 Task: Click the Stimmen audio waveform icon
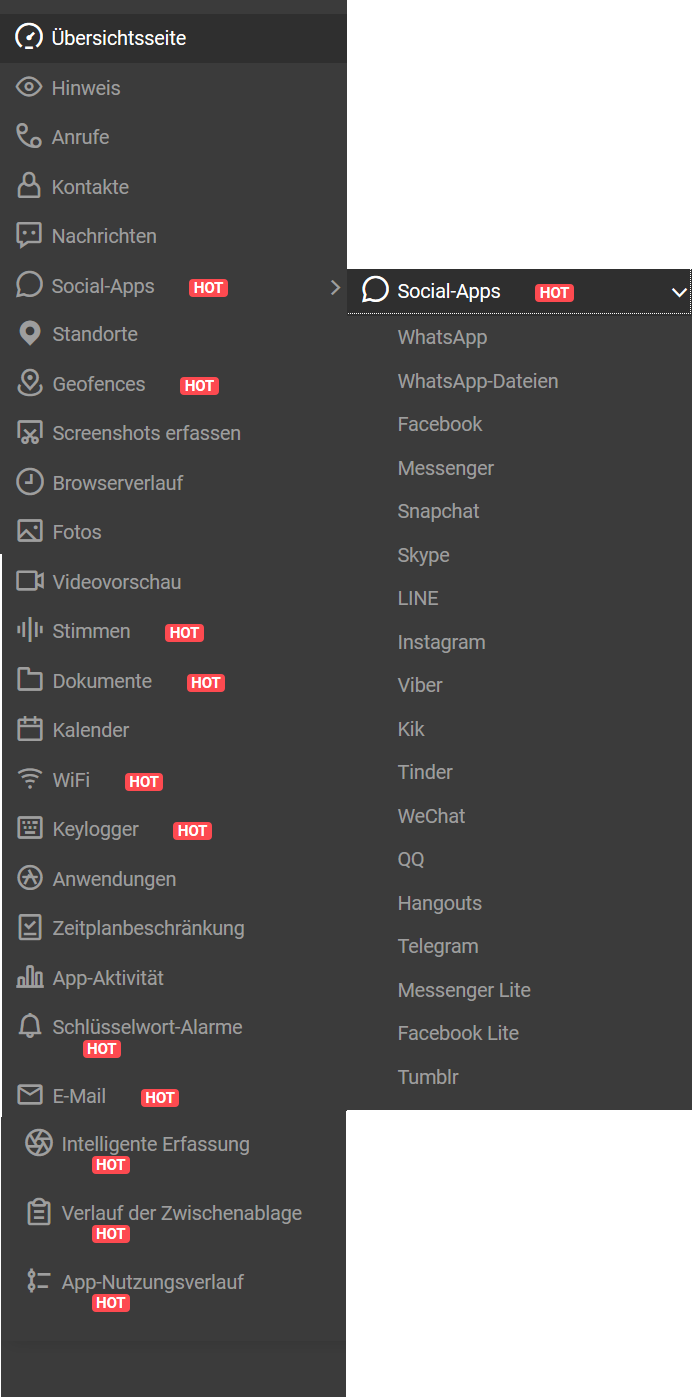[29, 631]
